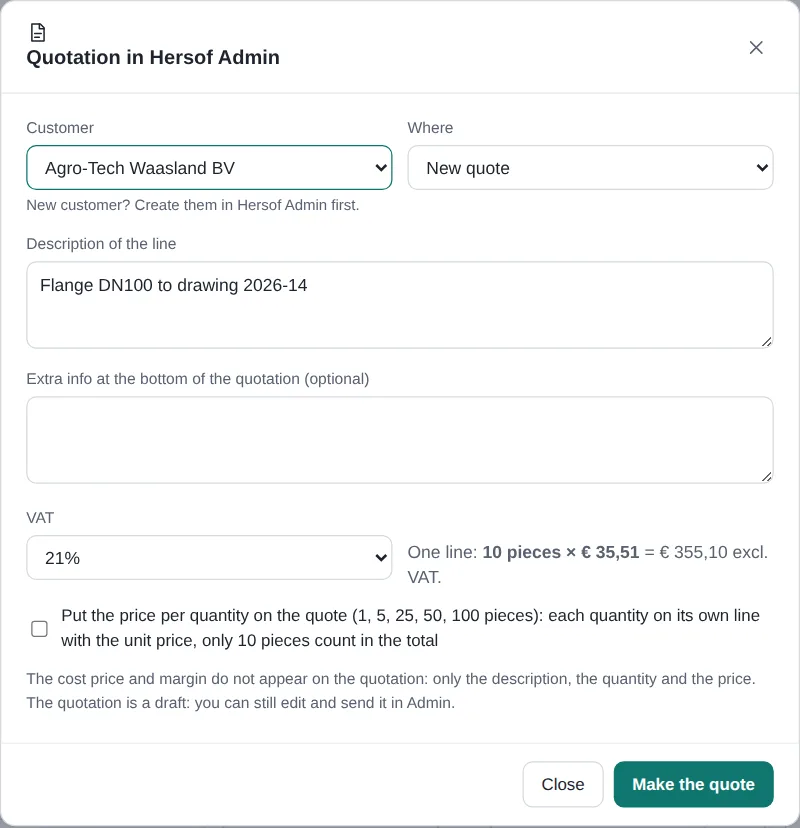Screen dimensions: 800x828
Task: Click the chevron arrow in VAT field
Action: click(x=381, y=558)
